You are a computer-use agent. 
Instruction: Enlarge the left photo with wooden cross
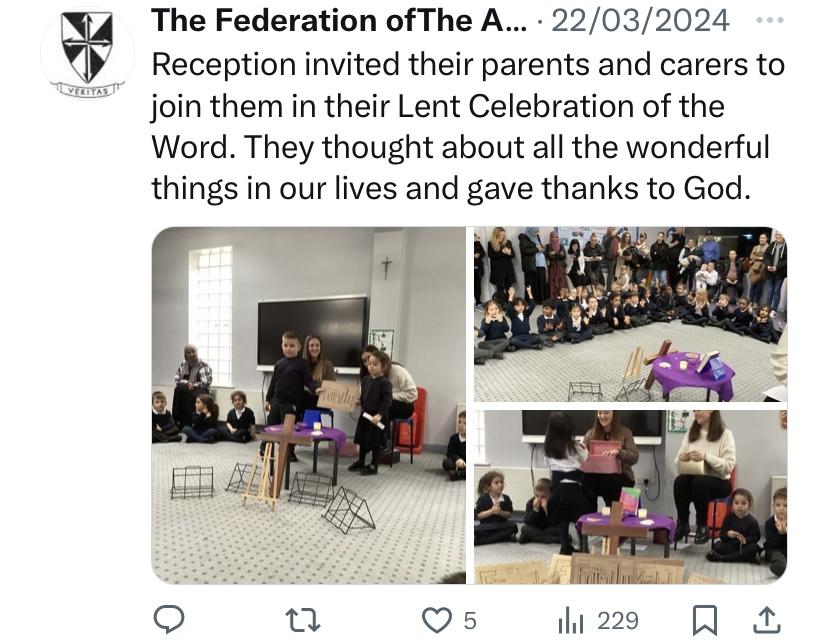coord(309,404)
